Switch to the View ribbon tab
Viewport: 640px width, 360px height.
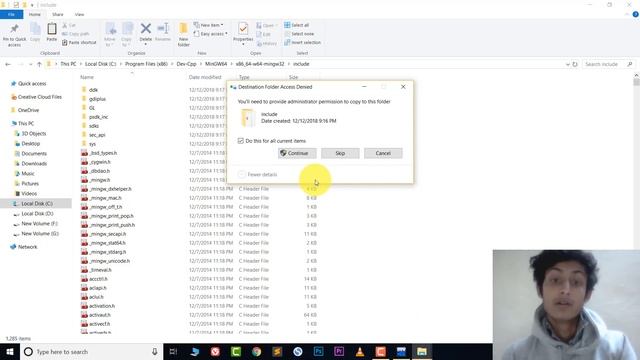point(79,14)
